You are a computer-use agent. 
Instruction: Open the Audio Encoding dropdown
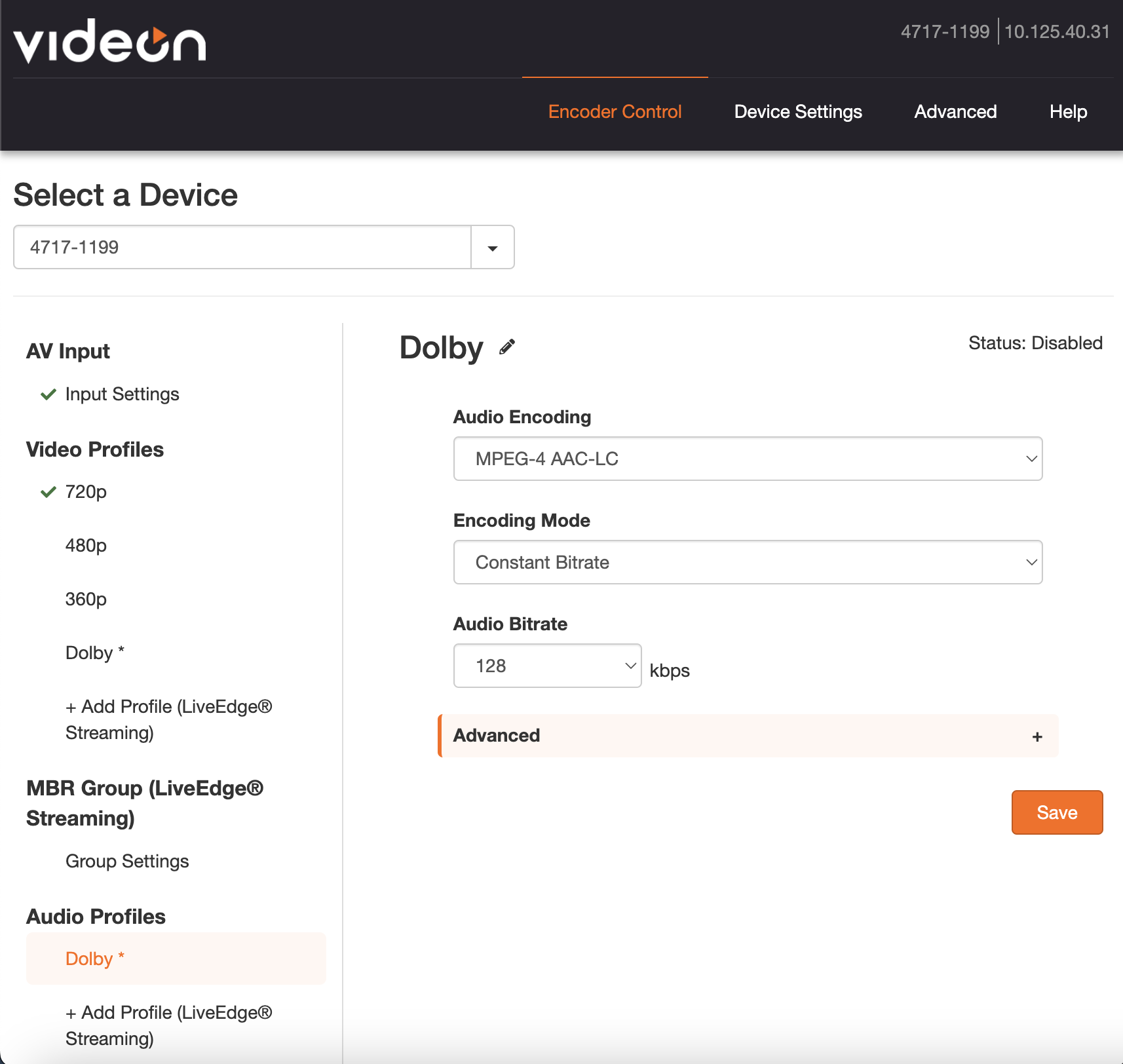tap(747, 459)
